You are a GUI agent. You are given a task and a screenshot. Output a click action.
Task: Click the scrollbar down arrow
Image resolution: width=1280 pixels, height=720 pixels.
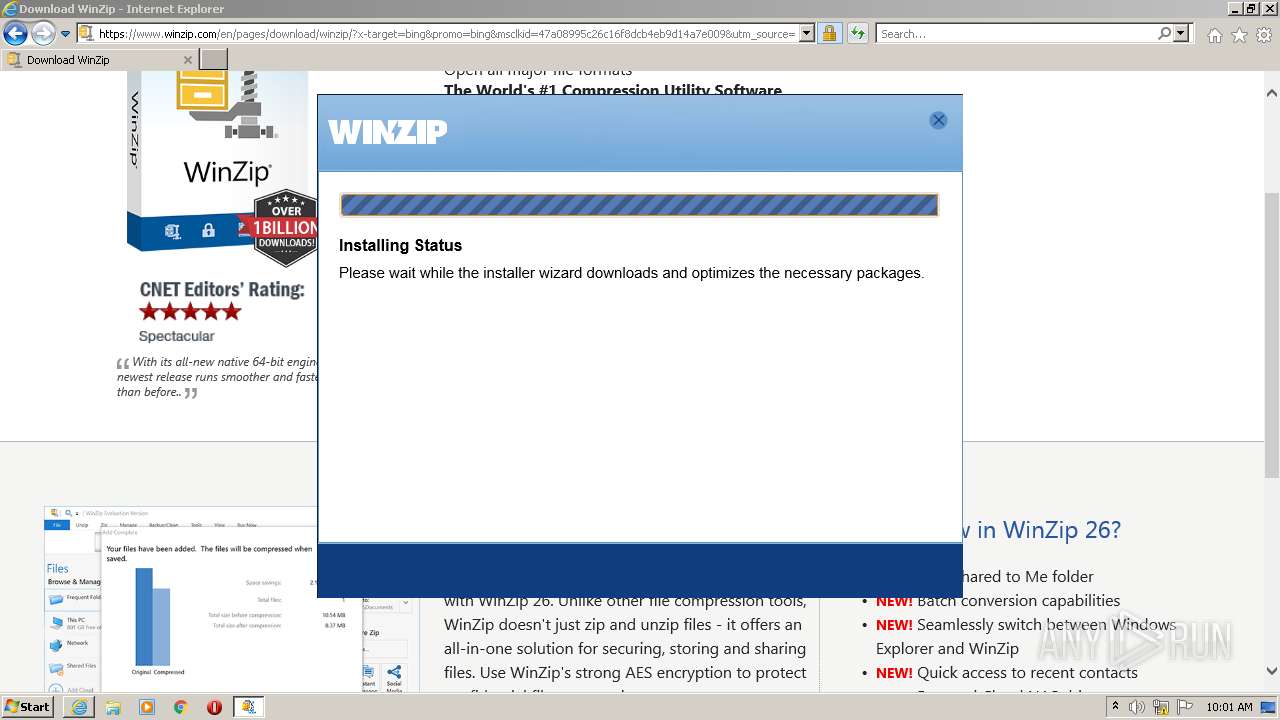coord(1272,672)
